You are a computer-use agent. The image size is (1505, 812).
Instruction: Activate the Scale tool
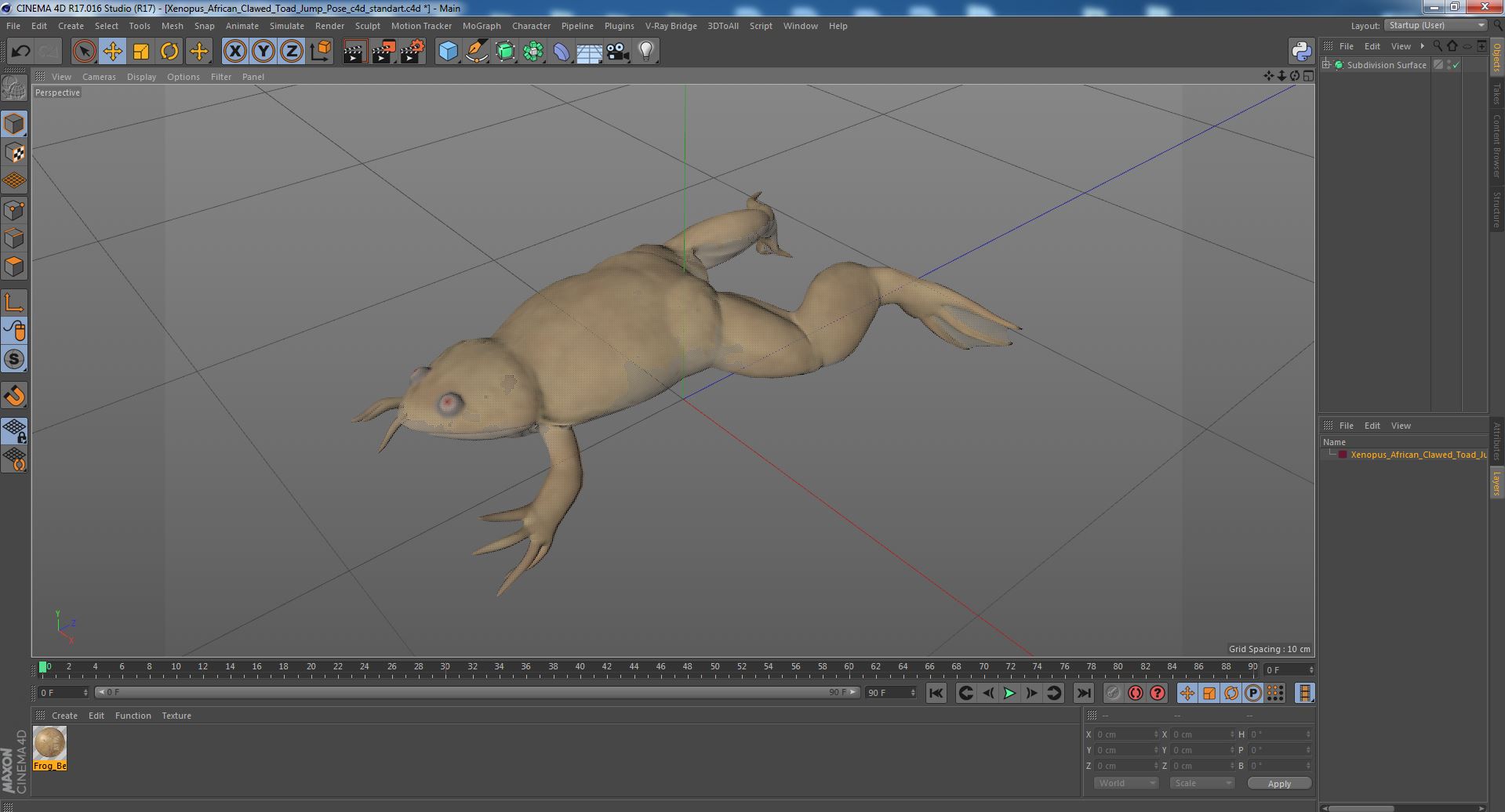(x=140, y=52)
